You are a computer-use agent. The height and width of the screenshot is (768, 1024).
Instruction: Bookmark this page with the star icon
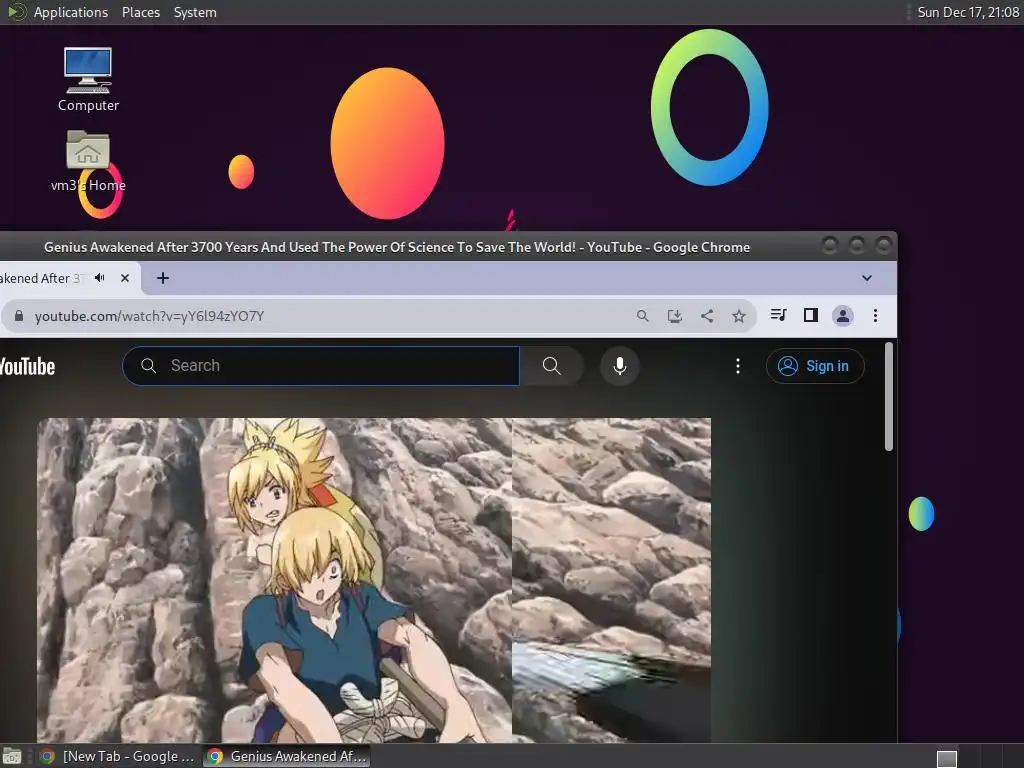tap(739, 316)
